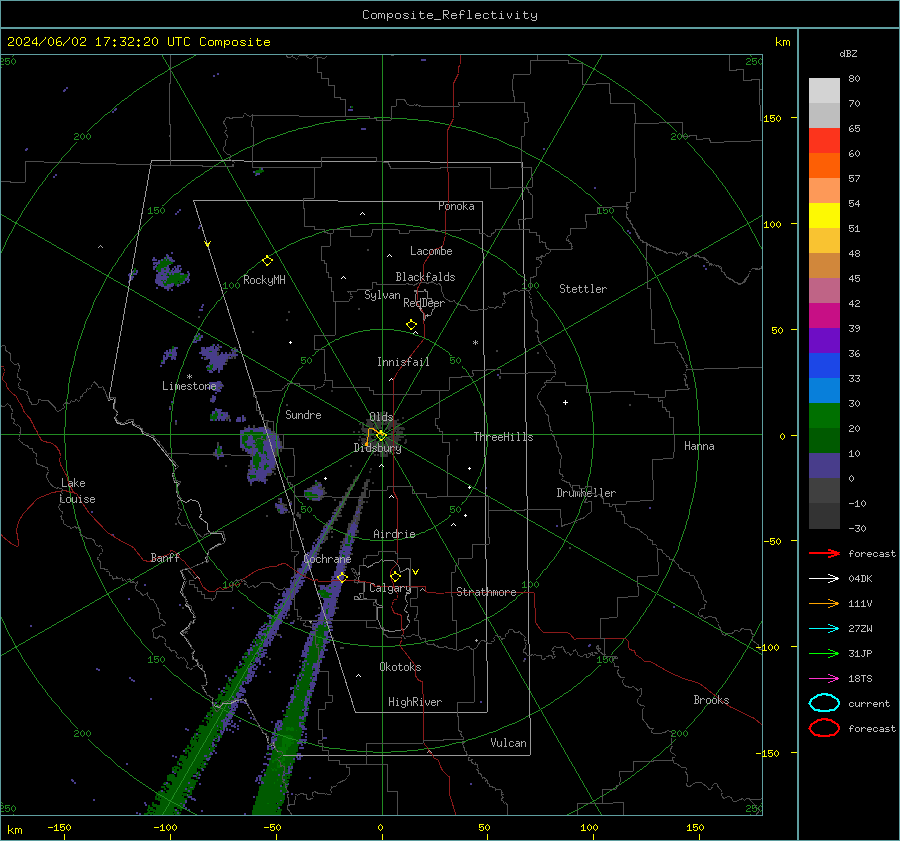
Task: Click the red forecast arrow in legend
Action: pyautogui.click(x=824, y=553)
